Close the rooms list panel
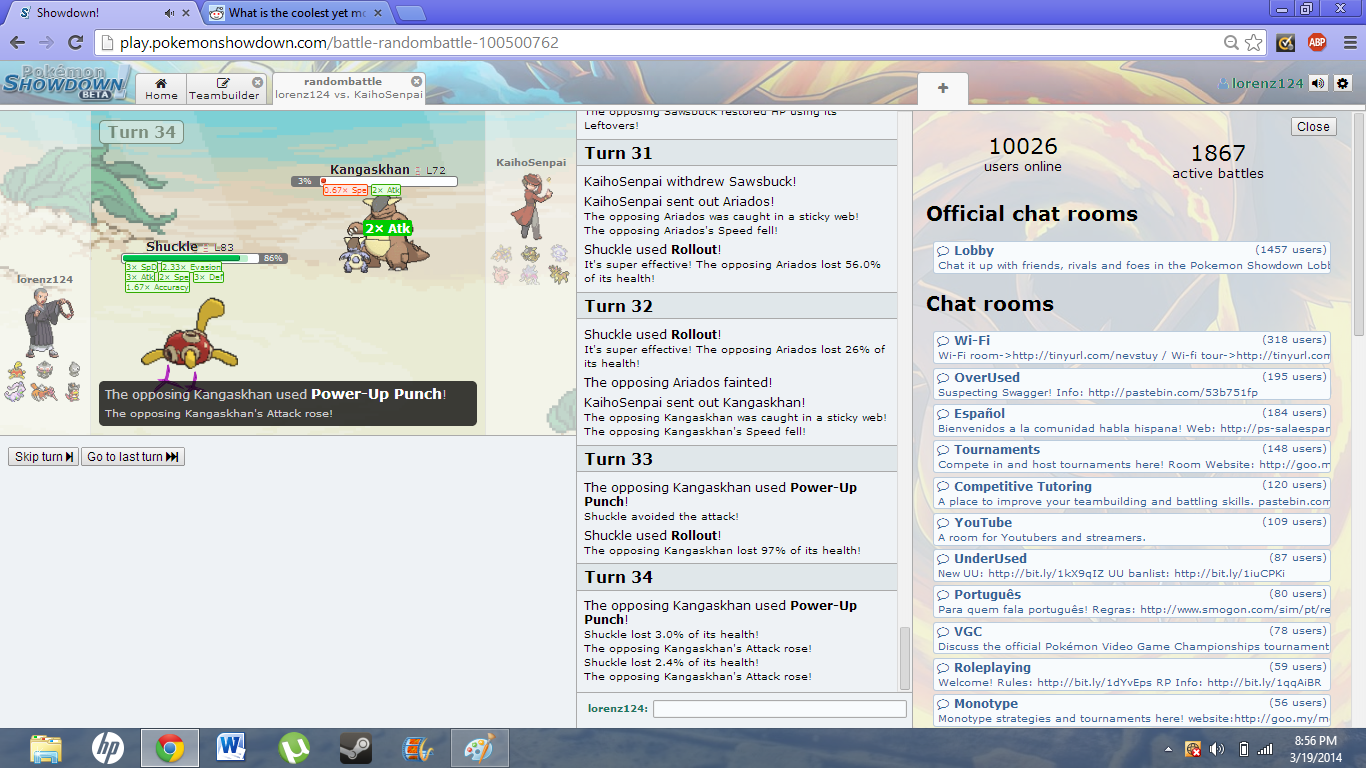Screen dimensions: 1366x768 click(x=1313, y=127)
